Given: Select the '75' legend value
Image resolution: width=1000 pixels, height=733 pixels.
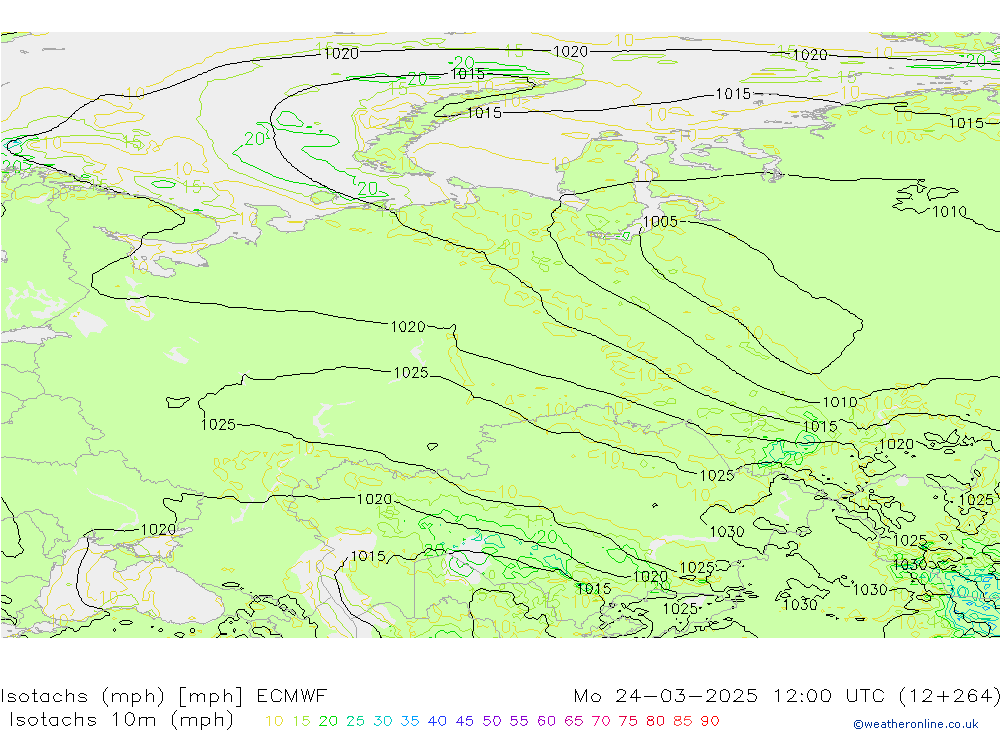Looking at the screenshot, I should [628, 721].
